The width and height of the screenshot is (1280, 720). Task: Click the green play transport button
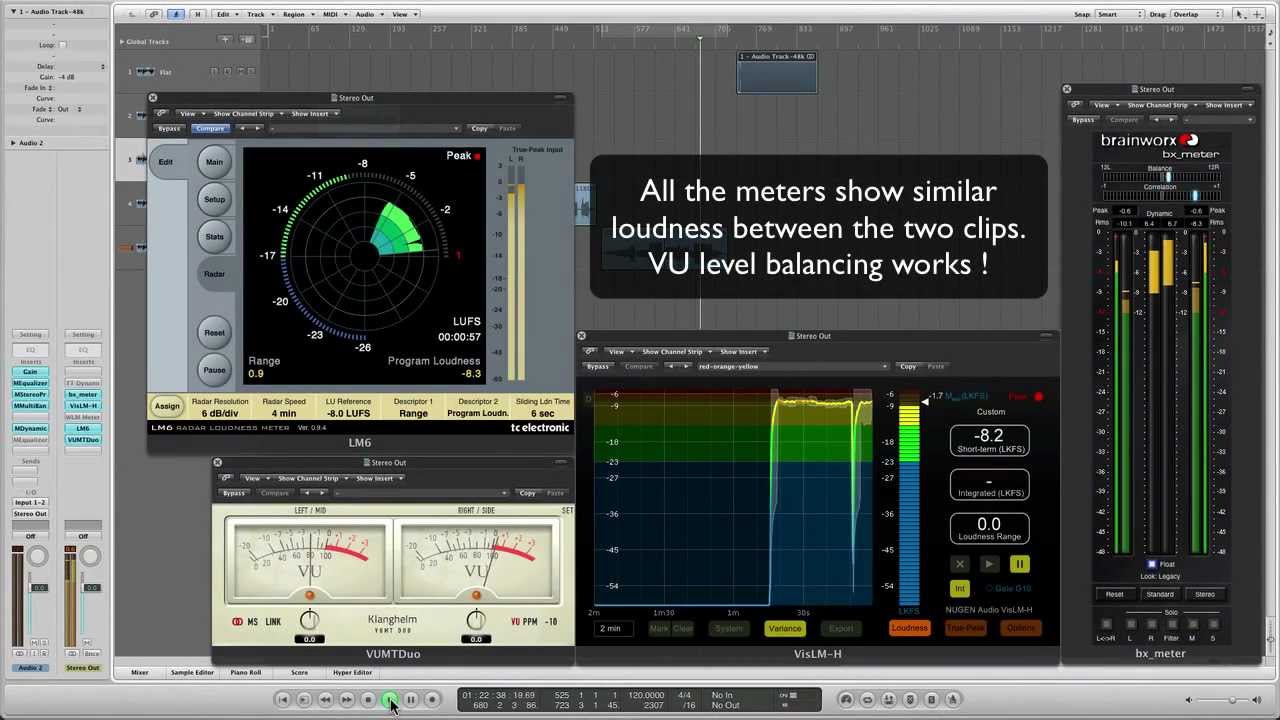click(x=389, y=699)
